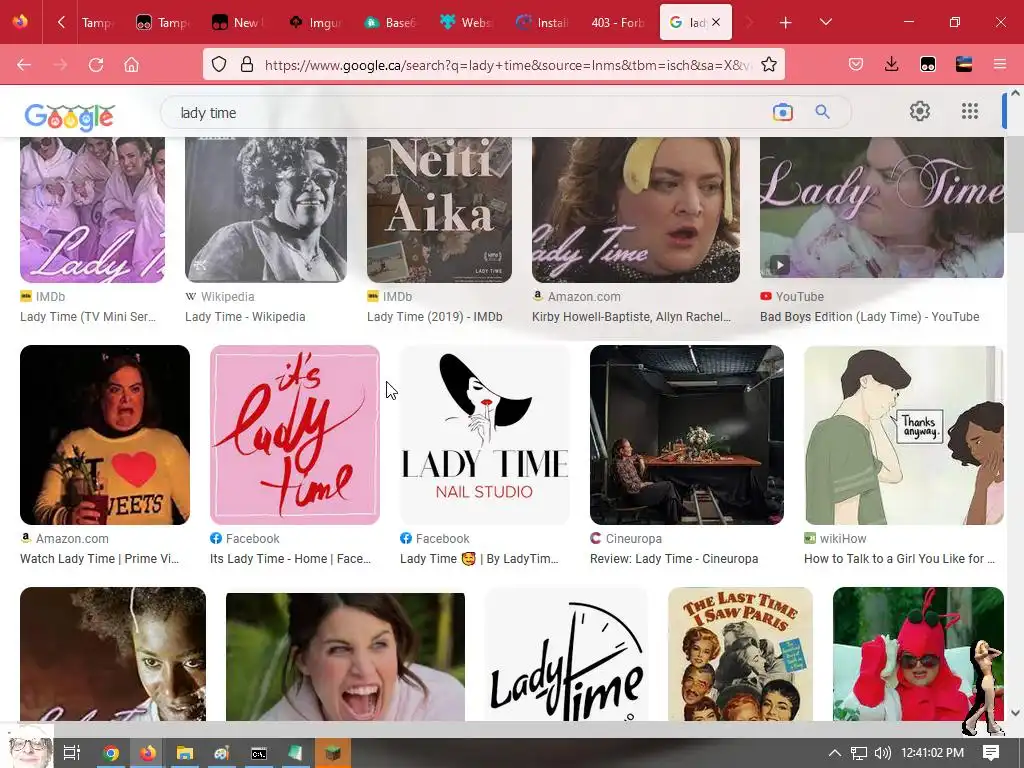The width and height of the screenshot is (1024, 768).
Task: Switch to the Imgur tab
Action: click(x=315, y=23)
